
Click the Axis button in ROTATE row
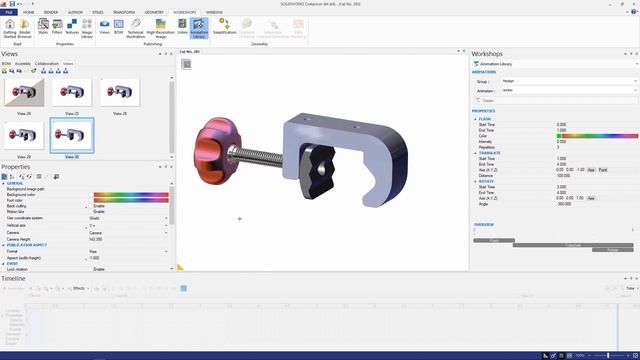[x=591, y=198]
